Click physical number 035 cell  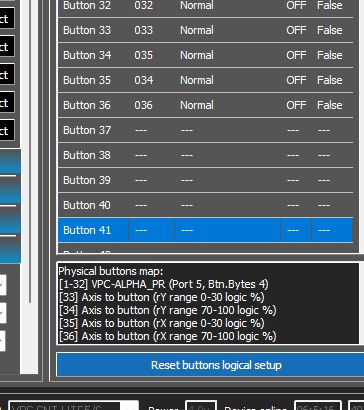click(143, 55)
